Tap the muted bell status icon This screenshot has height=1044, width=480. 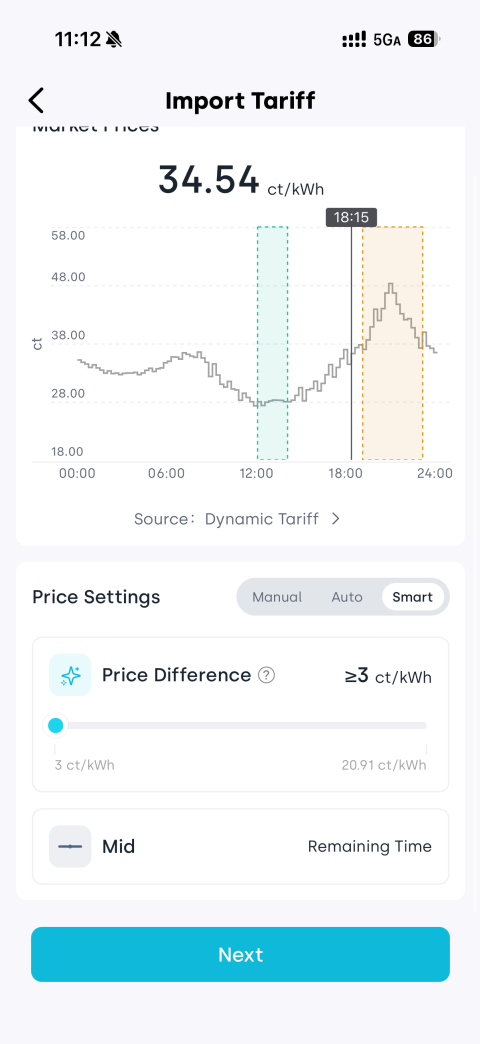pos(113,39)
